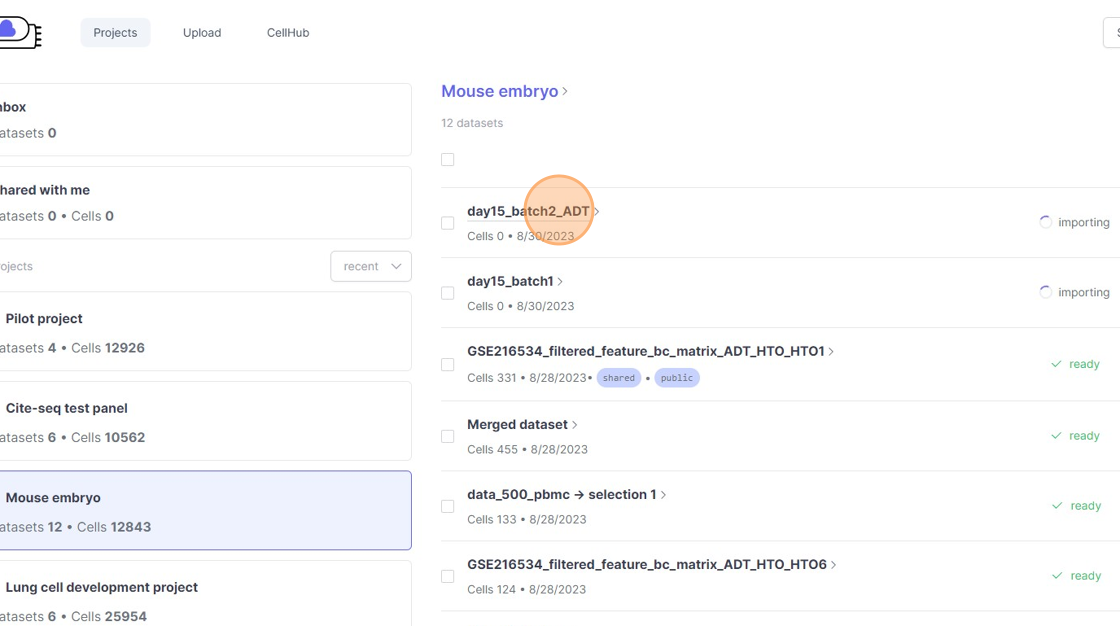Switch to the Upload tab
The image size is (1120, 626).
[x=202, y=33]
